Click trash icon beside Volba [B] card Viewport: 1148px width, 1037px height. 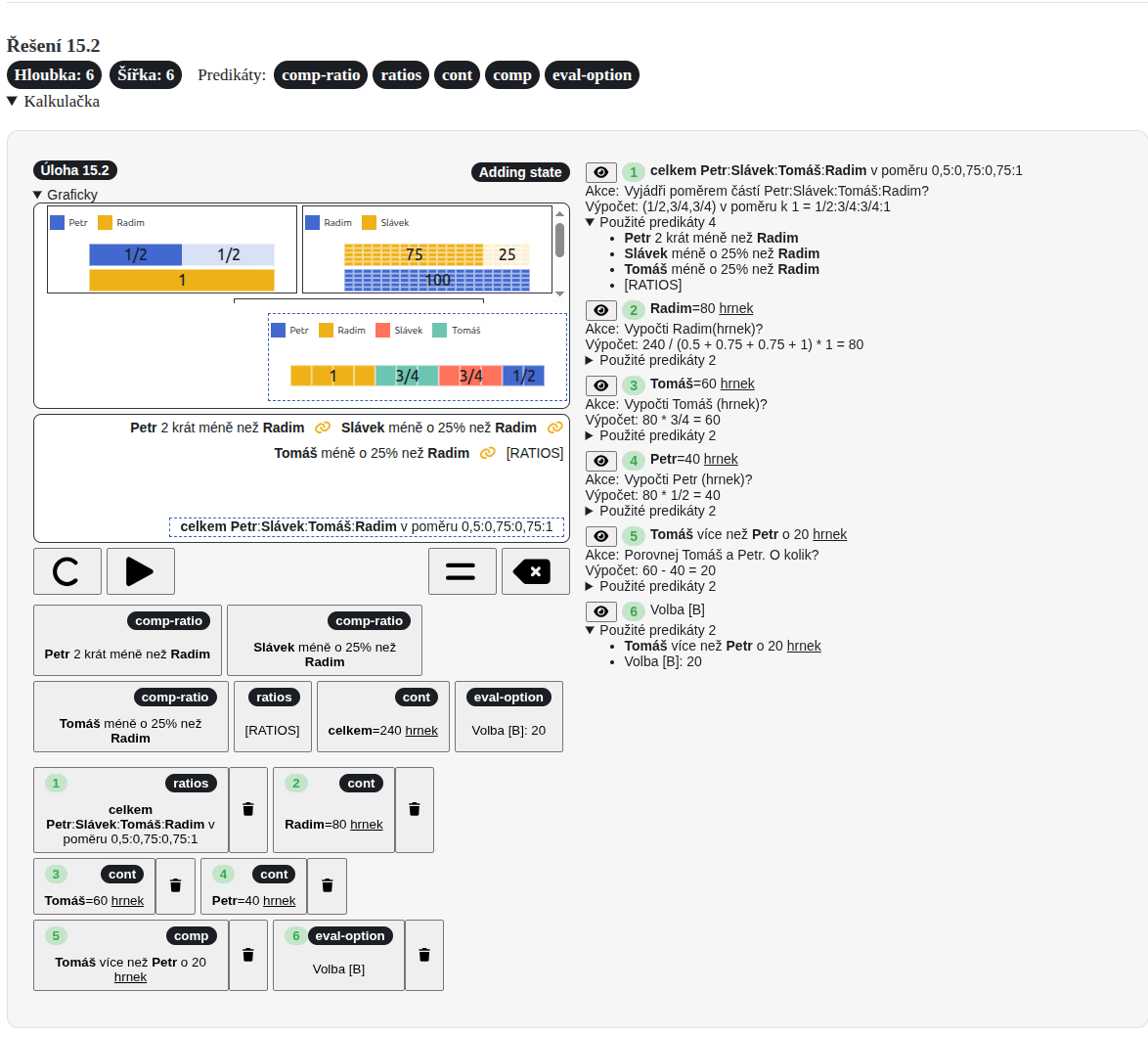[424, 955]
